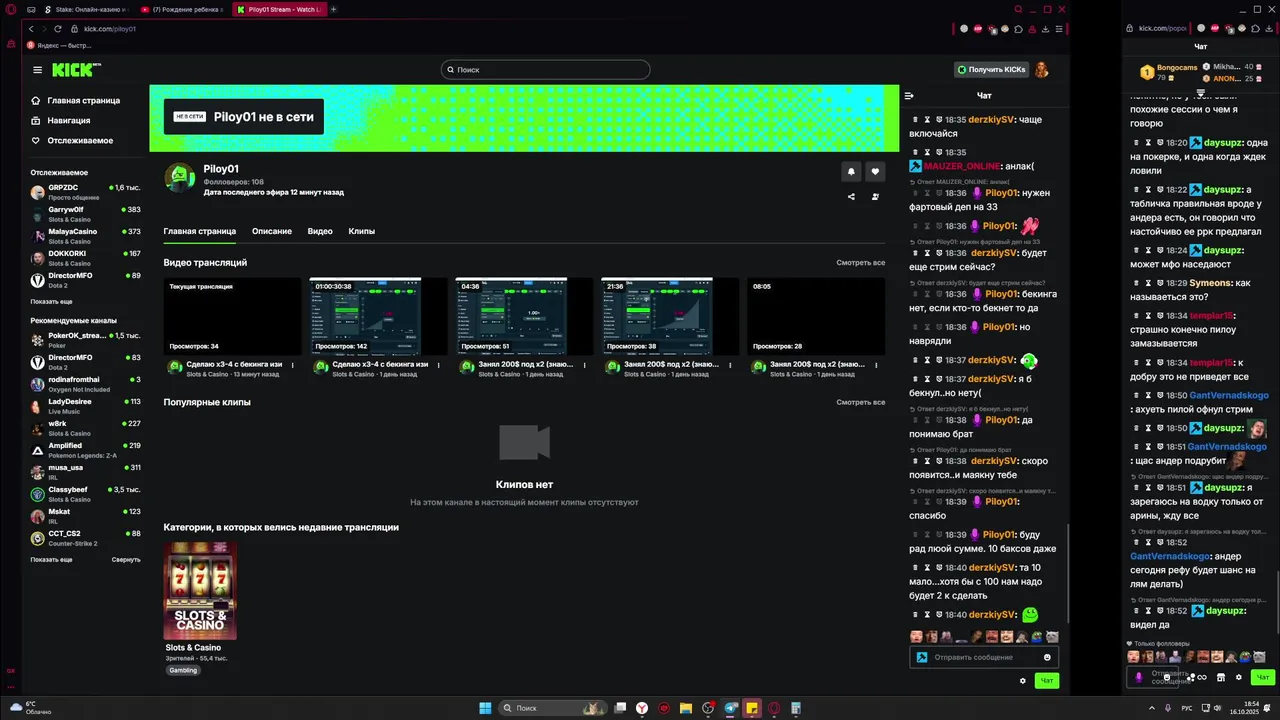Click the KICK logo
The width and height of the screenshot is (1280, 720).
point(76,70)
